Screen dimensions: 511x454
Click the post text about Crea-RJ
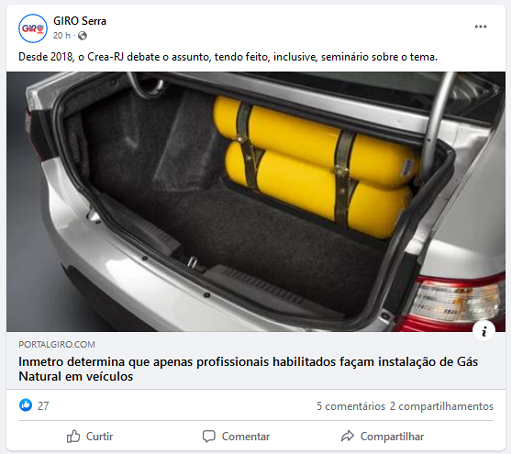point(228,57)
